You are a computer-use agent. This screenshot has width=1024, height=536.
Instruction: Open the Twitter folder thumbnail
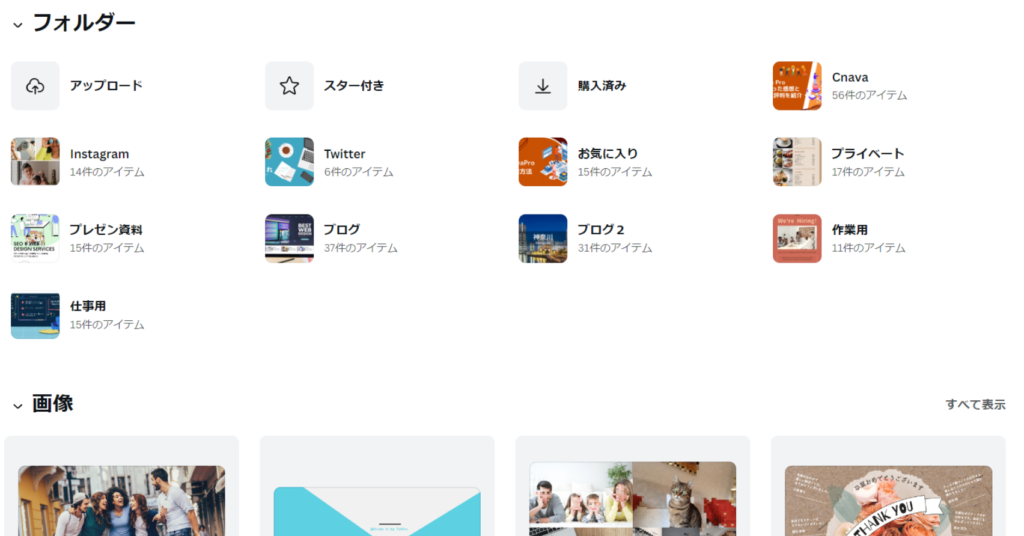[289, 161]
